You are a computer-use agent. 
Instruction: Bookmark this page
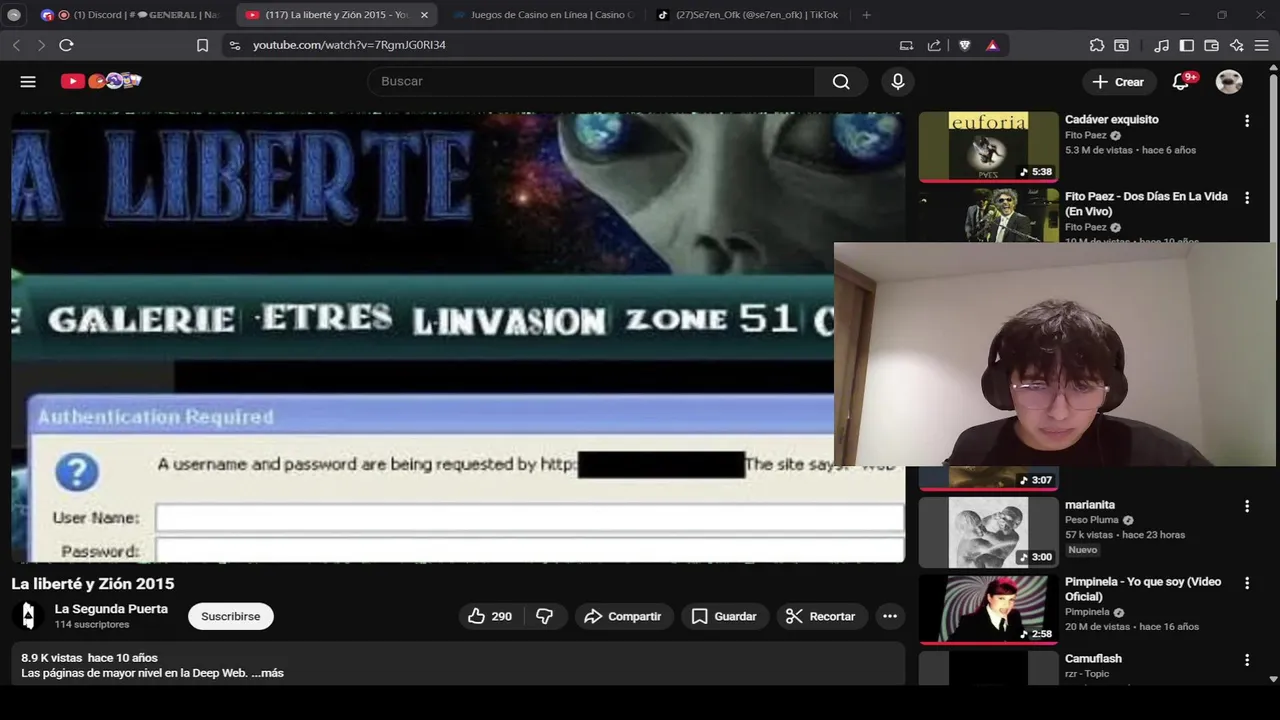(x=202, y=45)
